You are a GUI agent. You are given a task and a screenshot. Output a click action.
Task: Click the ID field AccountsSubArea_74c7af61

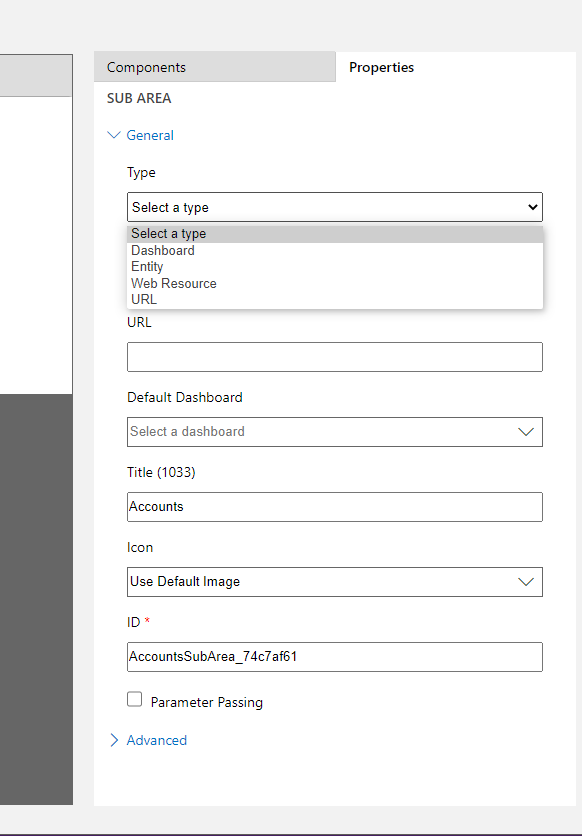(335, 657)
